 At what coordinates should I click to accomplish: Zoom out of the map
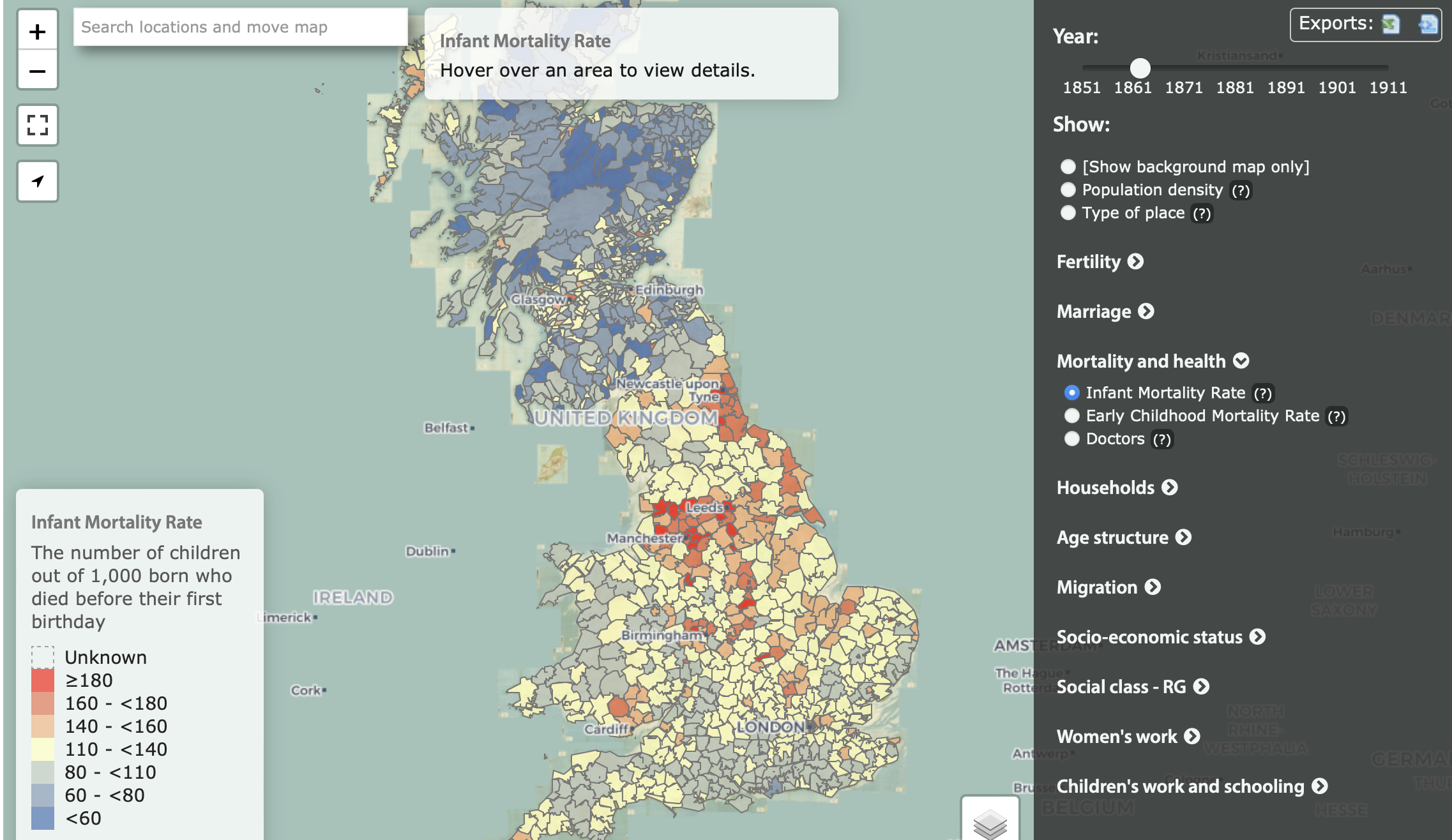point(38,71)
